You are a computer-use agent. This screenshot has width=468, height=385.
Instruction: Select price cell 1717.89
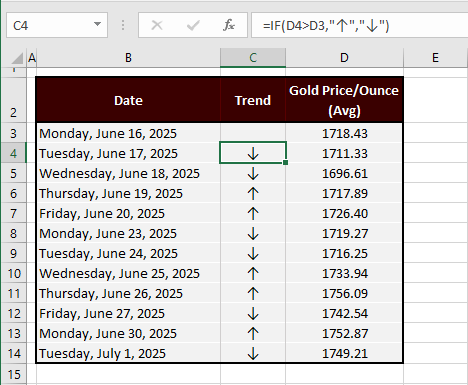click(x=344, y=193)
